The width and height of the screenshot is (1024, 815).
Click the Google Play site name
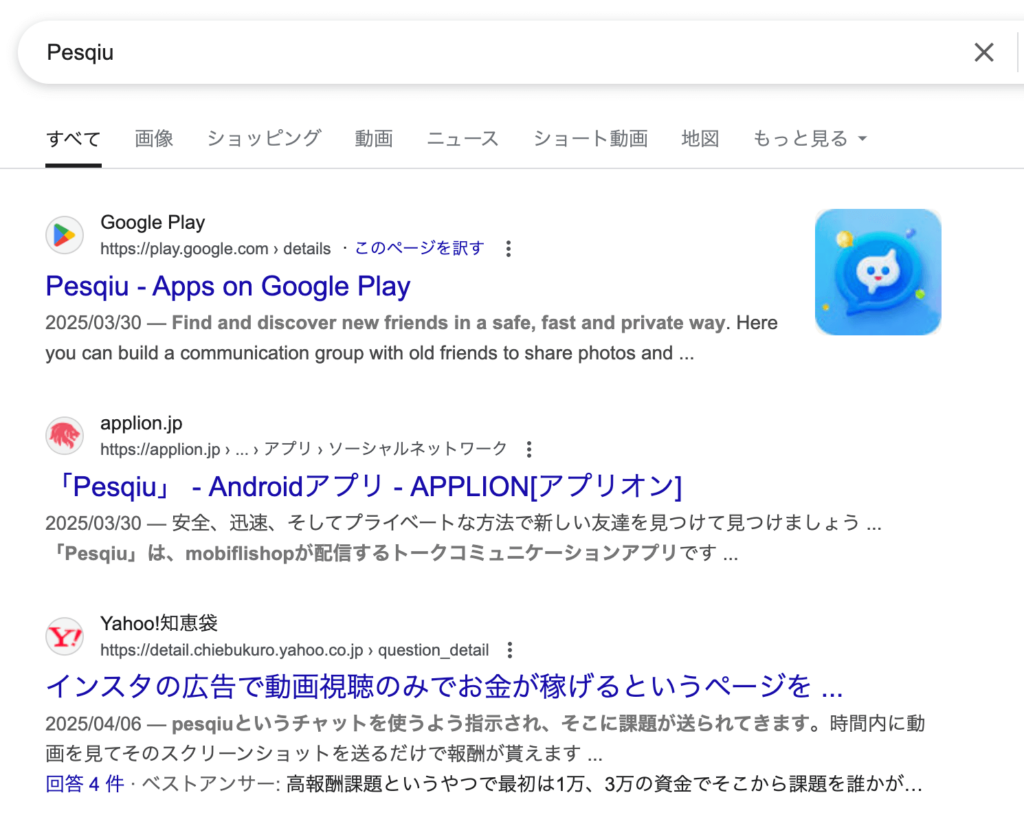153,223
